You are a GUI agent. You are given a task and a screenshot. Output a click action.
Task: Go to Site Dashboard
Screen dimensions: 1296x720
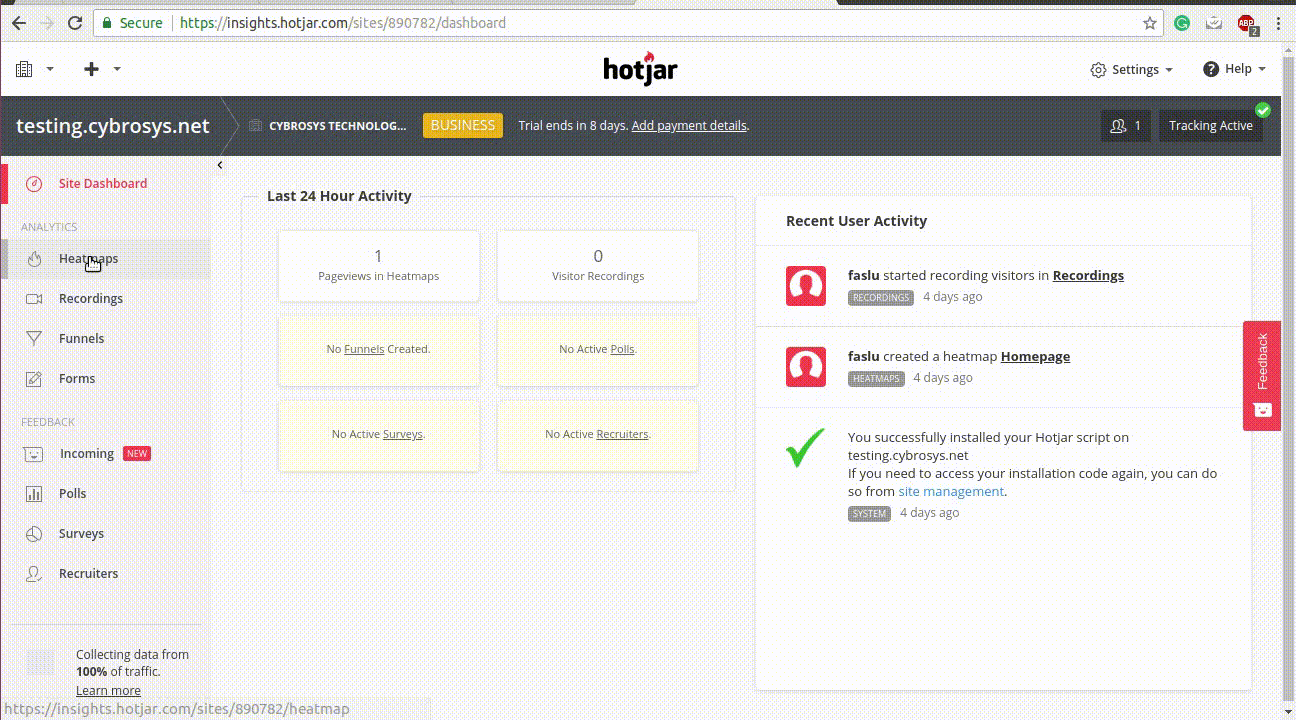pos(103,184)
